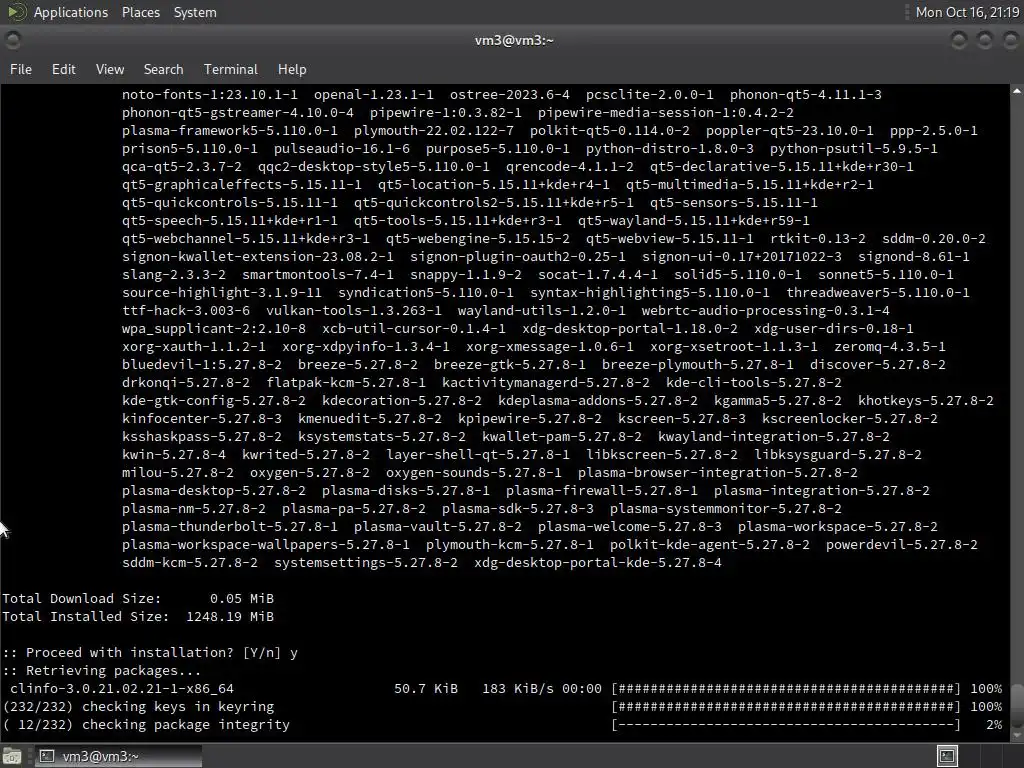Viewport: 1024px width, 768px height.
Task: Click the scrollbar up arrow in terminal
Action: (1017, 91)
